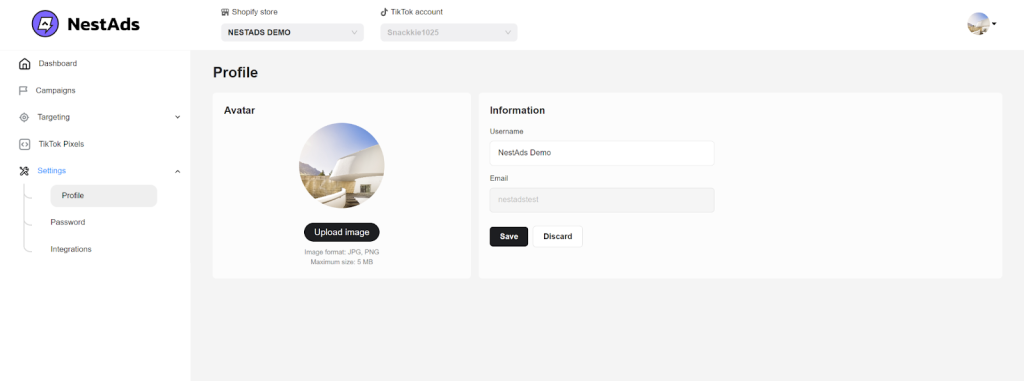Select the Profile item in sidebar
Image resolution: width=1024 pixels, height=381 pixels.
(x=103, y=195)
